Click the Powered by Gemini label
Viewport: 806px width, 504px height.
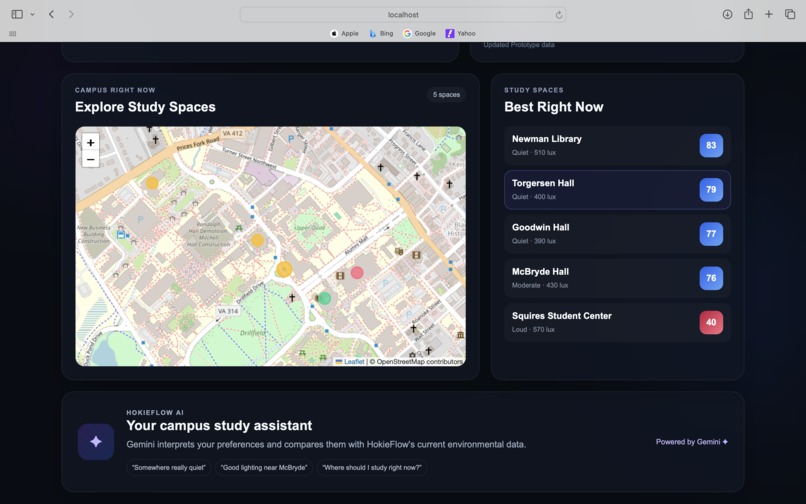click(x=691, y=442)
